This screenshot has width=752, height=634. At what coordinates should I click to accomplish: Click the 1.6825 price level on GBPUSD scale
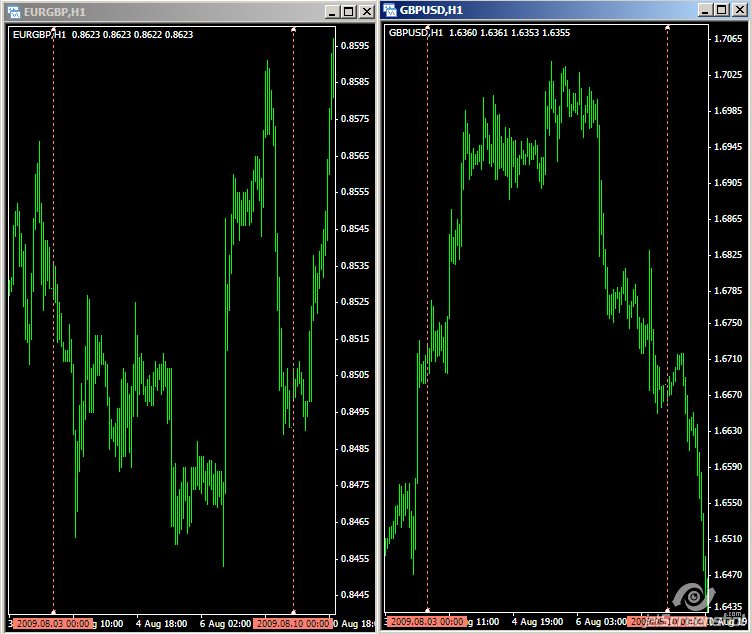click(x=728, y=255)
